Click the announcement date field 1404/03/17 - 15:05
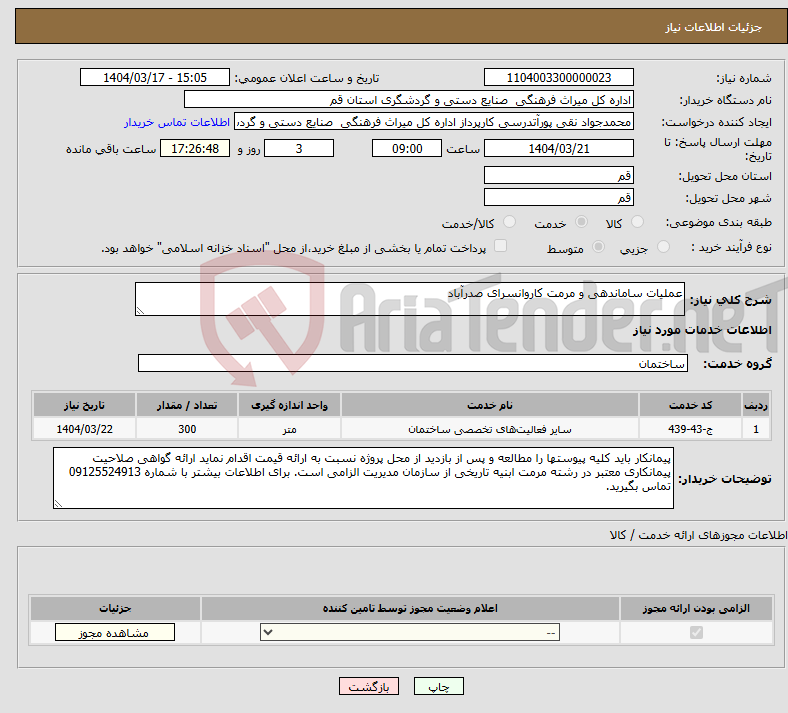The height and width of the screenshot is (713, 788). click(155, 78)
